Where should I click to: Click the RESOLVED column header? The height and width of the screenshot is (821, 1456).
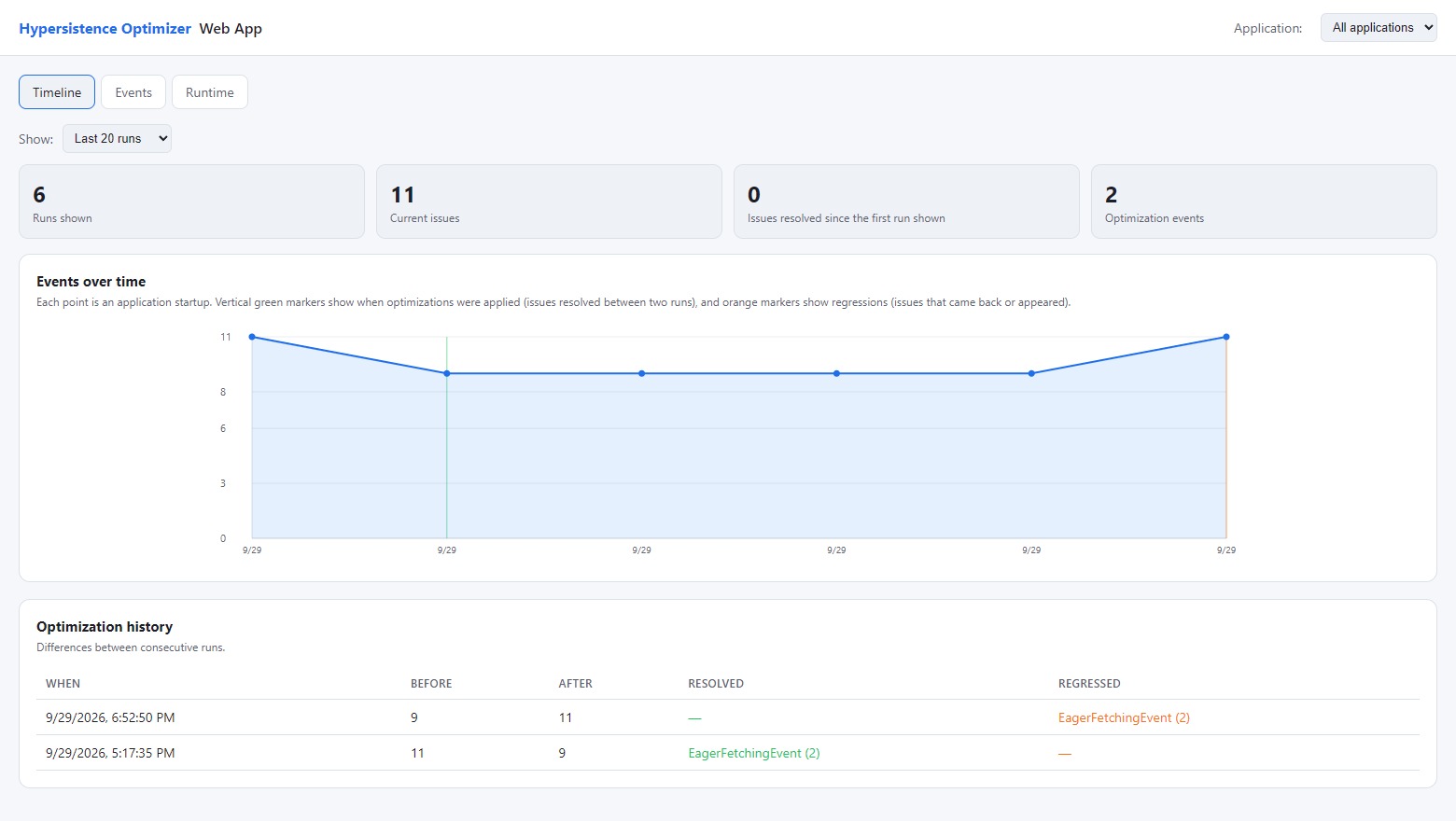716,684
